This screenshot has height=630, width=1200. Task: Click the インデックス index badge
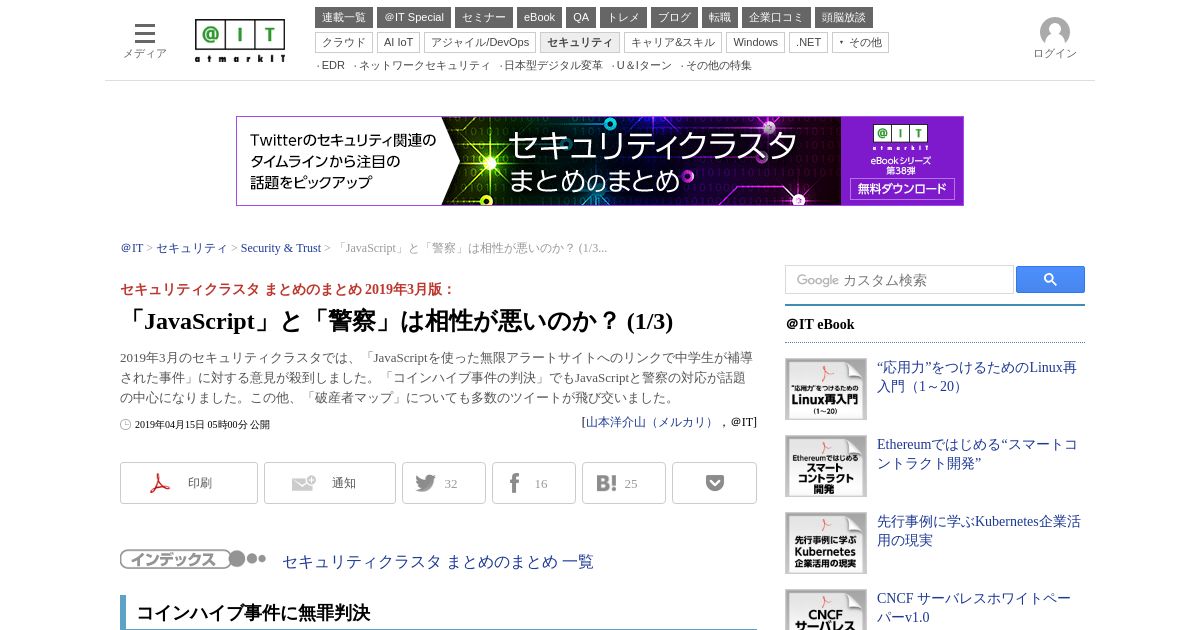[x=193, y=559]
